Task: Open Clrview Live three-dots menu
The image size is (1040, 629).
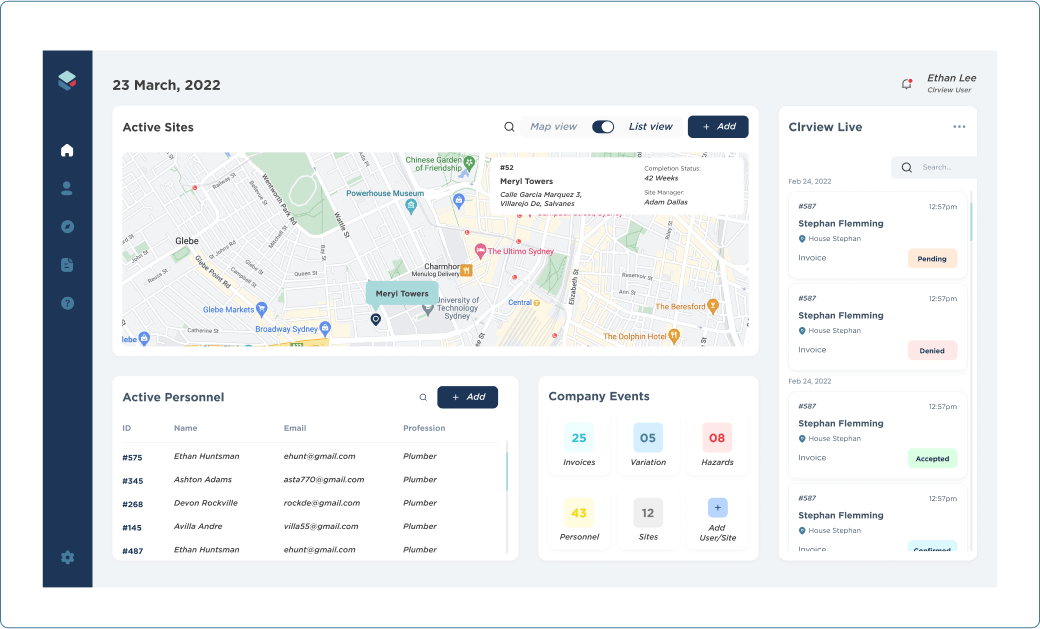Action: pyautogui.click(x=959, y=127)
